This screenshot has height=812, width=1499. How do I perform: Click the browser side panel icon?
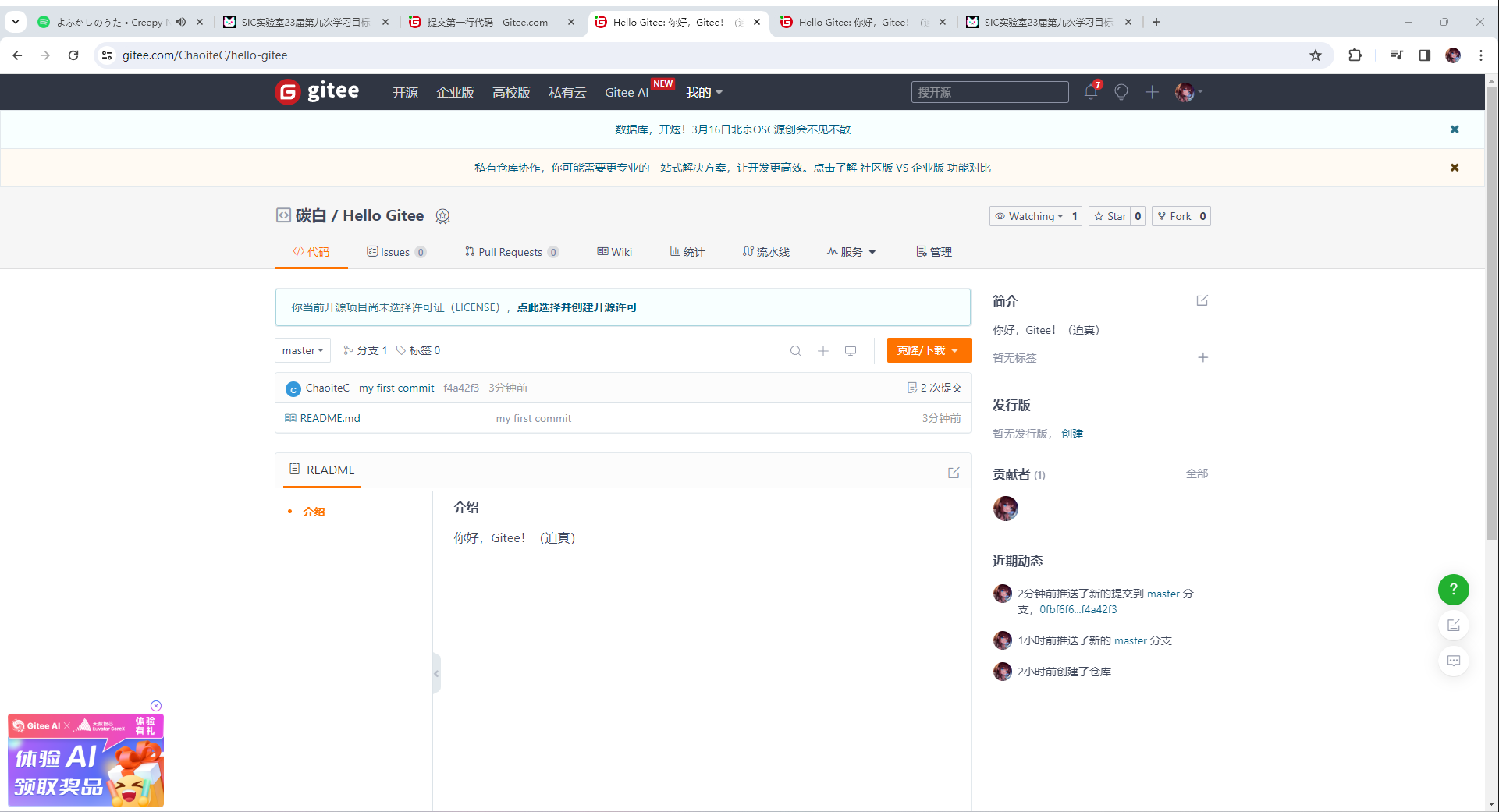tap(1425, 55)
